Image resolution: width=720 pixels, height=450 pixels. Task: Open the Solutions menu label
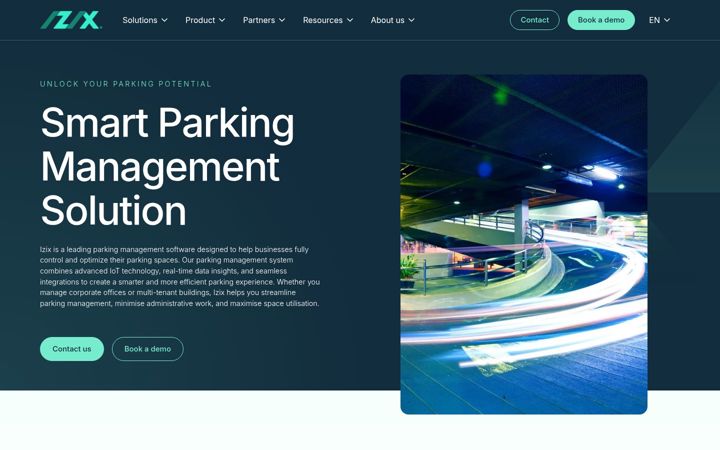(140, 20)
